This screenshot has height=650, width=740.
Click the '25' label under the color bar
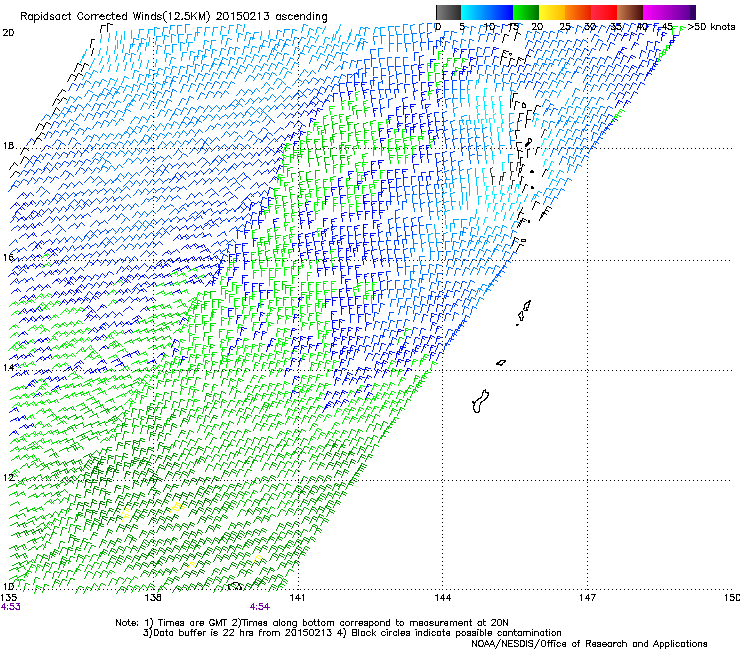(x=564, y=27)
